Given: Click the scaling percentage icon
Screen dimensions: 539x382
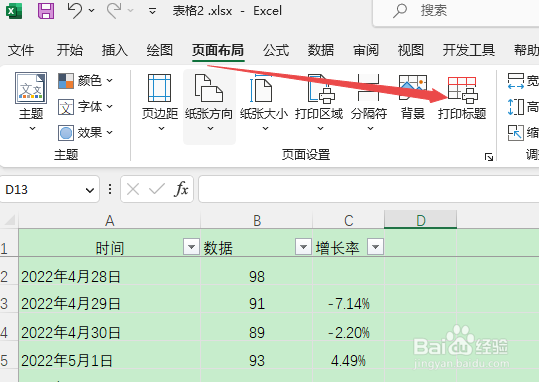Looking at the screenshot, I should point(516,133).
